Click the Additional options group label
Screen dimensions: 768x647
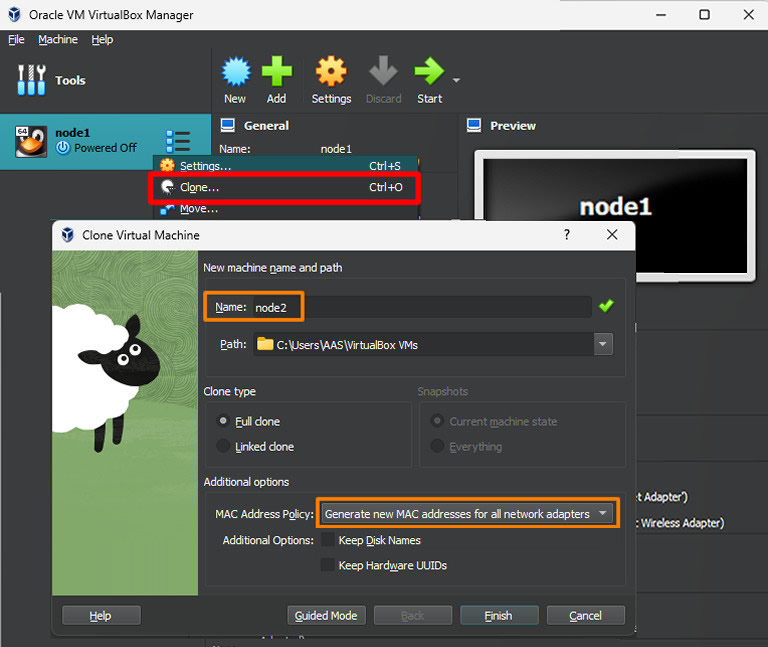tap(246, 482)
